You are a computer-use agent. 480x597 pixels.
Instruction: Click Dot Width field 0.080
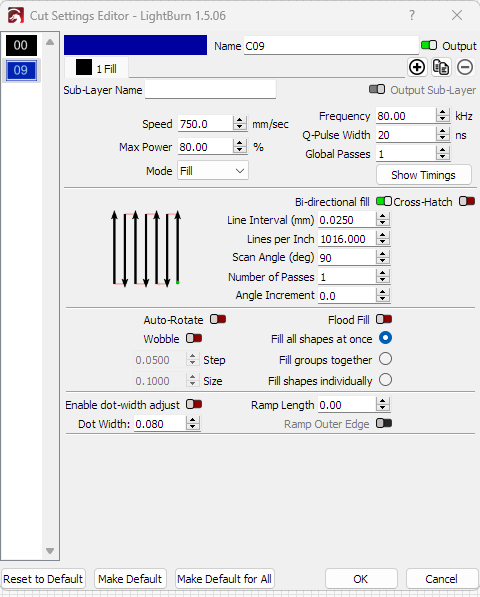pos(160,424)
